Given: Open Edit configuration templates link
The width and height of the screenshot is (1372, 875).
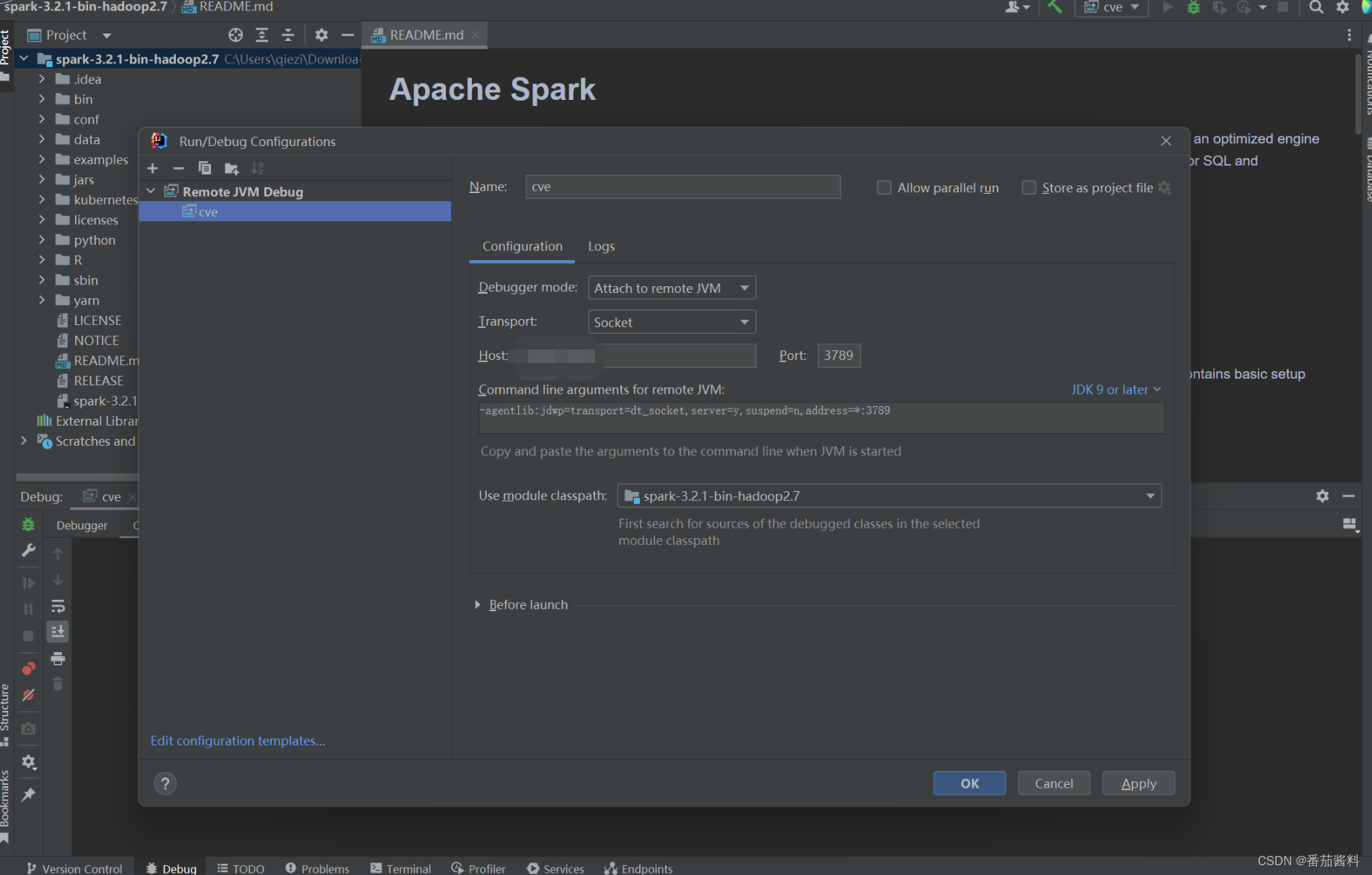Looking at the screenshot, I should 238,741.
